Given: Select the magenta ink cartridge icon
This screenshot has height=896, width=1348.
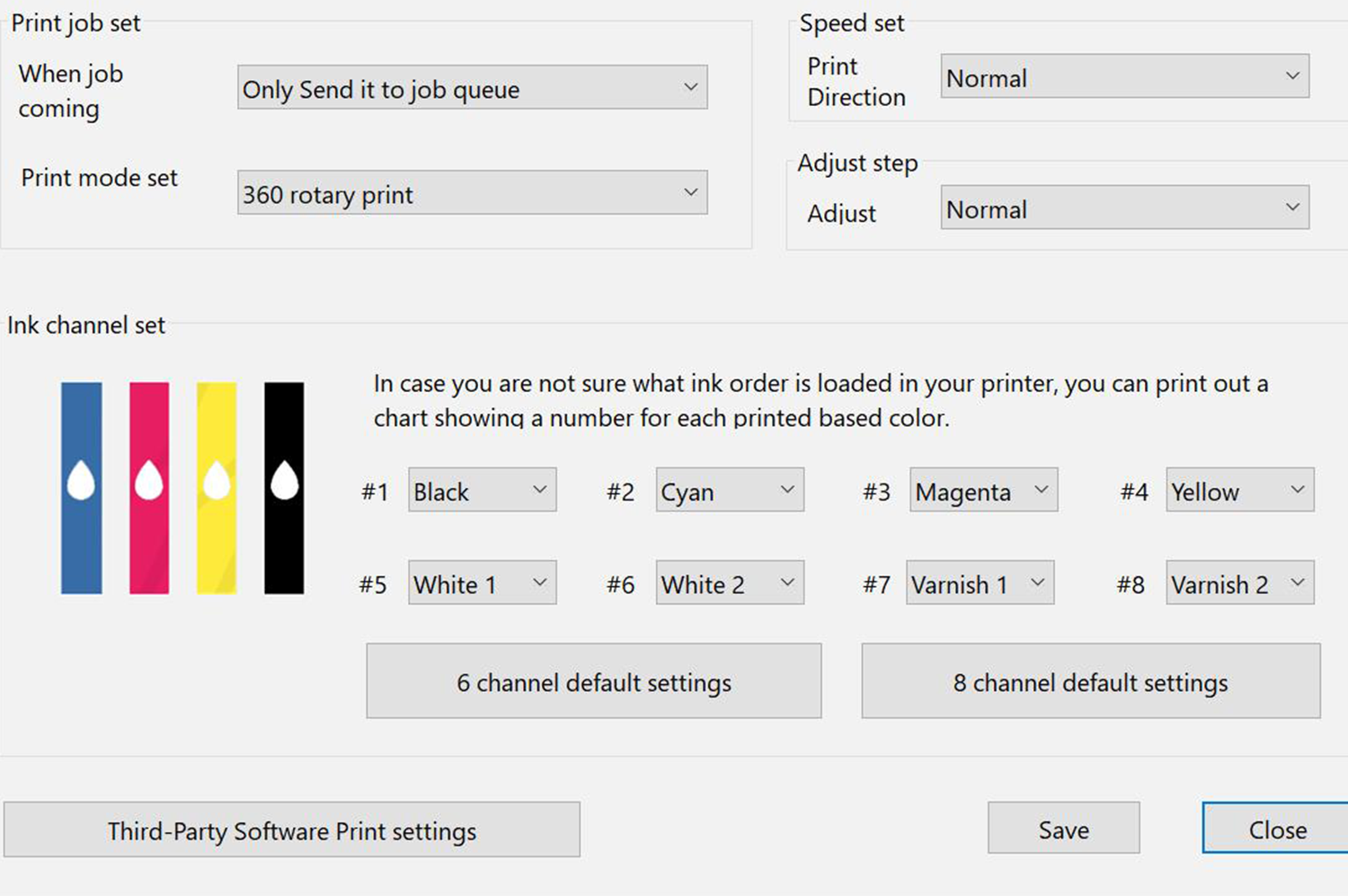Looking at the screenshot, I should [x=148, y=488].
